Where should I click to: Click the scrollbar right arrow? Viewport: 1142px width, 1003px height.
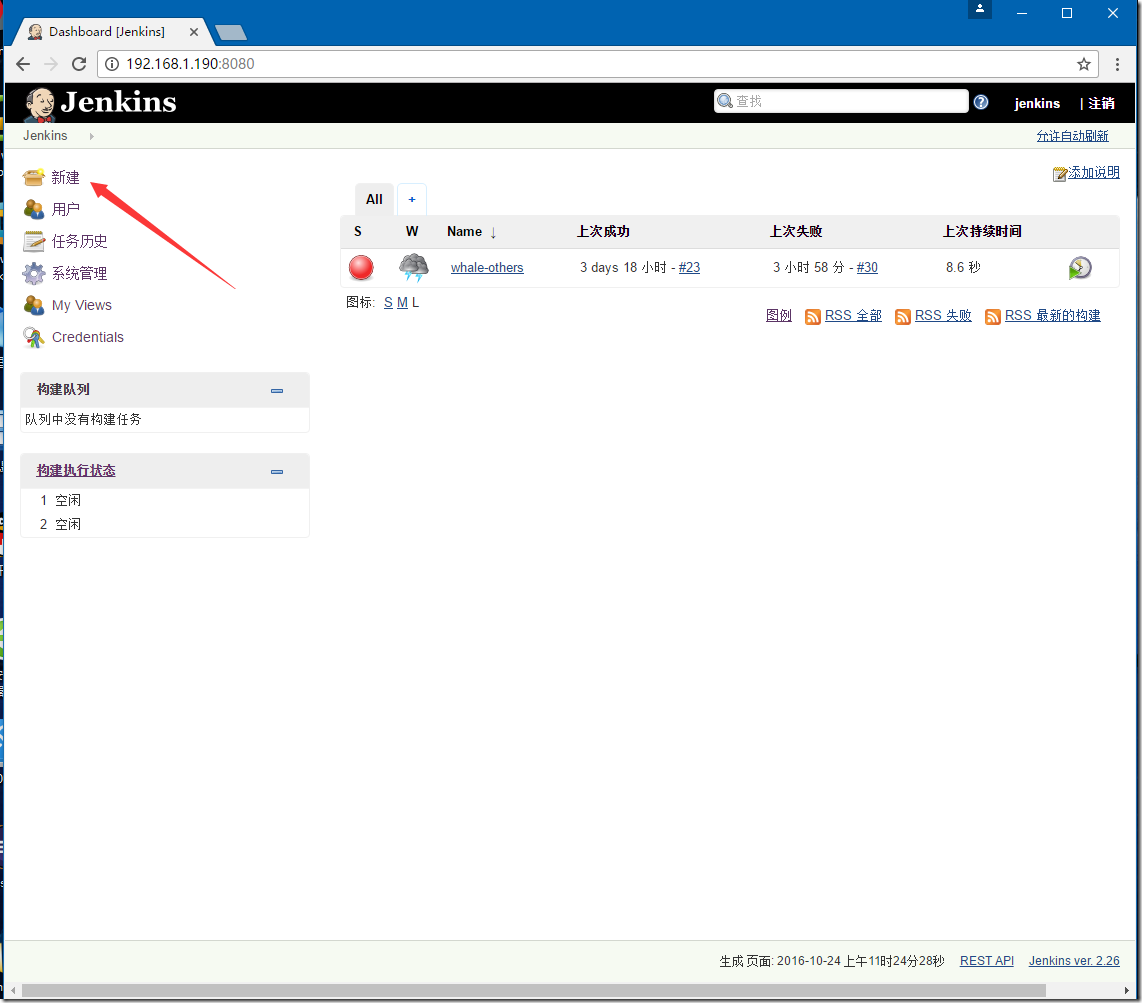1127,991
